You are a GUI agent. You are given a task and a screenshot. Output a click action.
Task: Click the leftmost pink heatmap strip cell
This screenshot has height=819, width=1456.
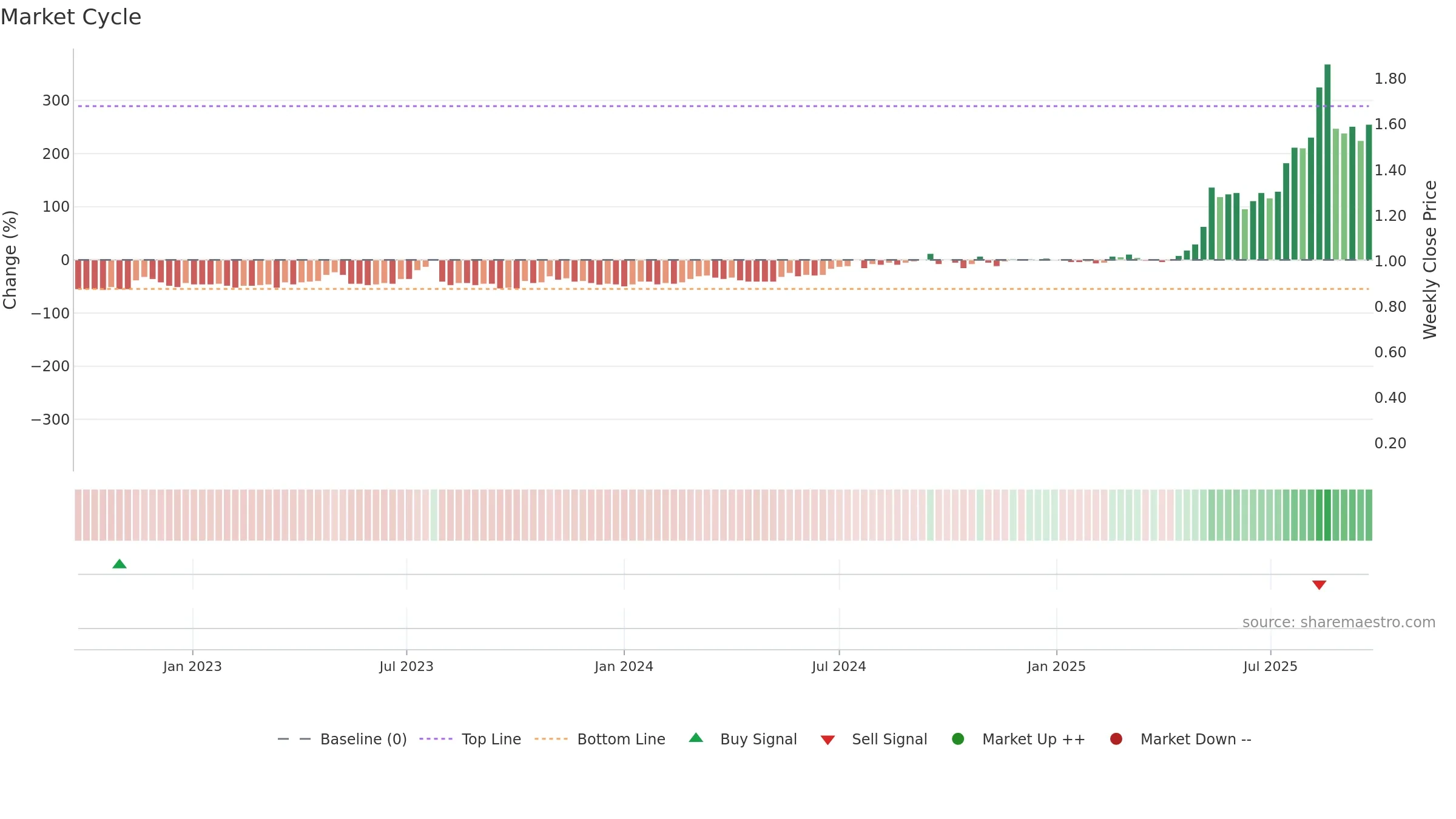click(x=78, y=515)
